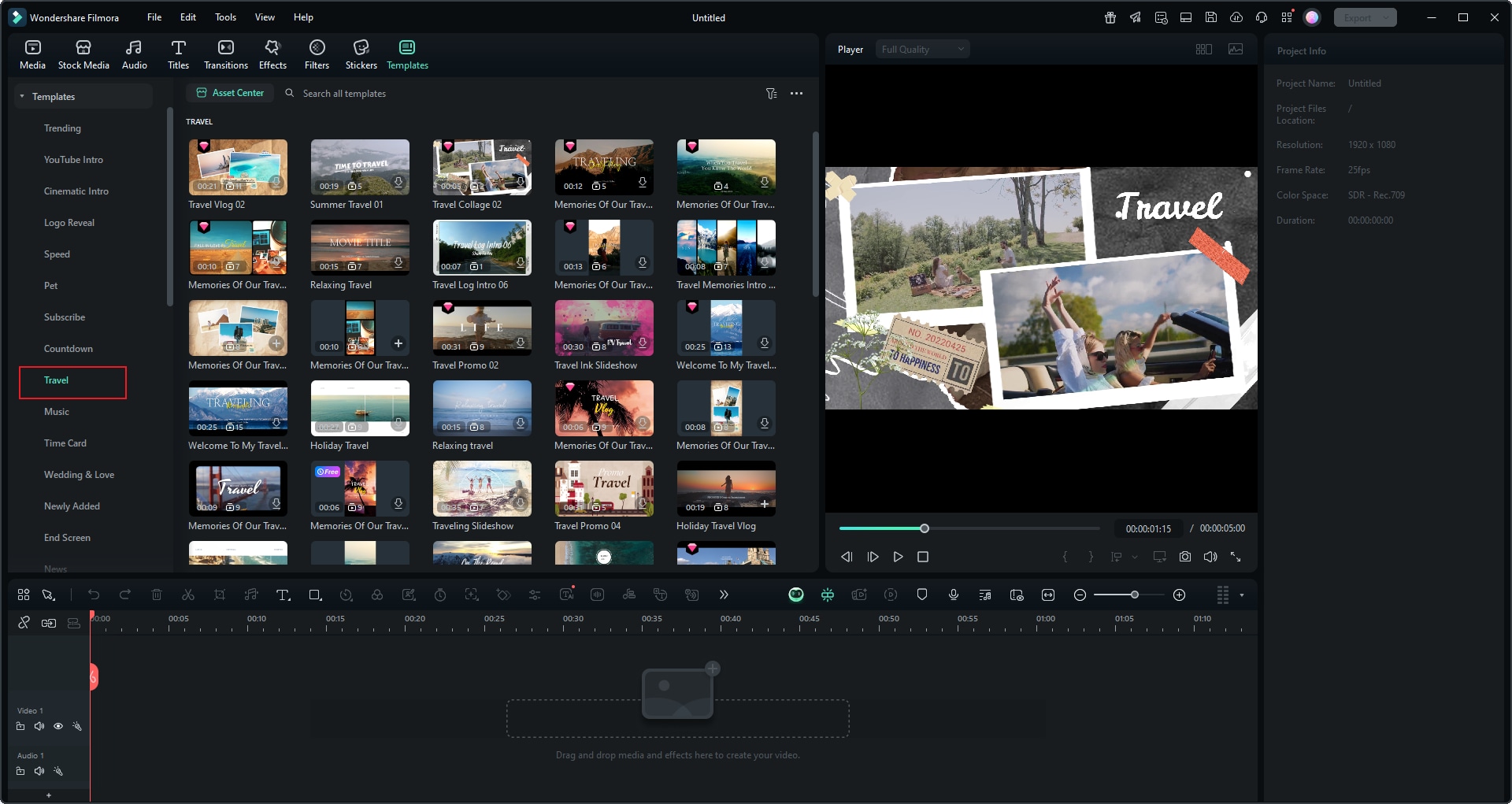Lock the Video 1 track
This screenshot has height=804, width=1512.
click(20, 727)
